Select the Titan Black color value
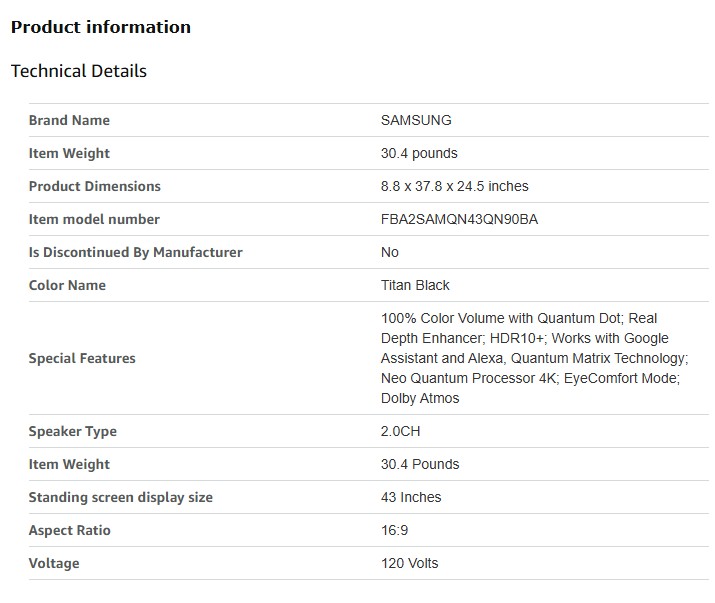This screenshot has height=603, width=715. (x=415, y=285)
